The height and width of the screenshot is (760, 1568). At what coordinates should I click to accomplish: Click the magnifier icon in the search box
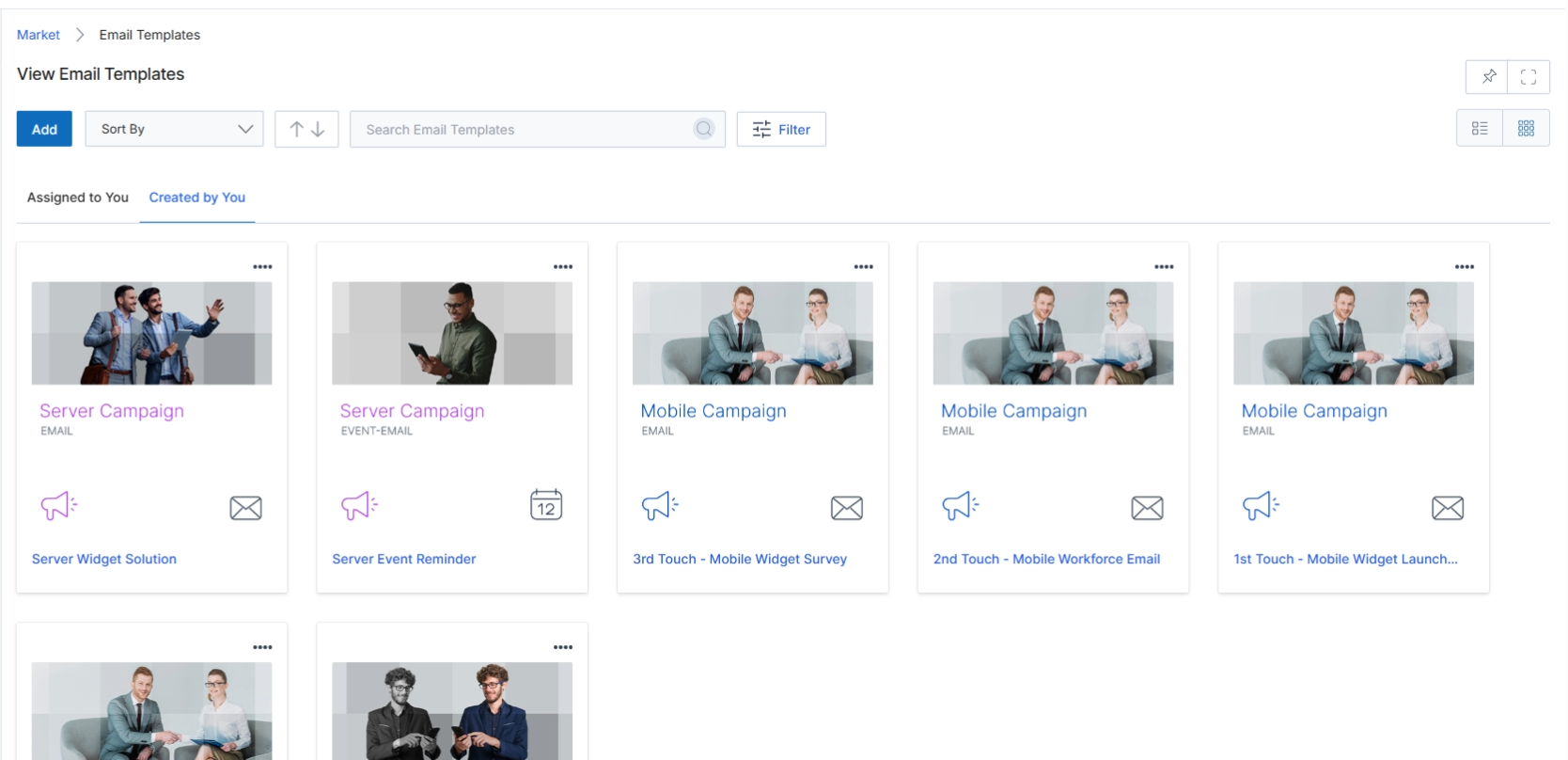pyautogui.click(x=704, y=129)
